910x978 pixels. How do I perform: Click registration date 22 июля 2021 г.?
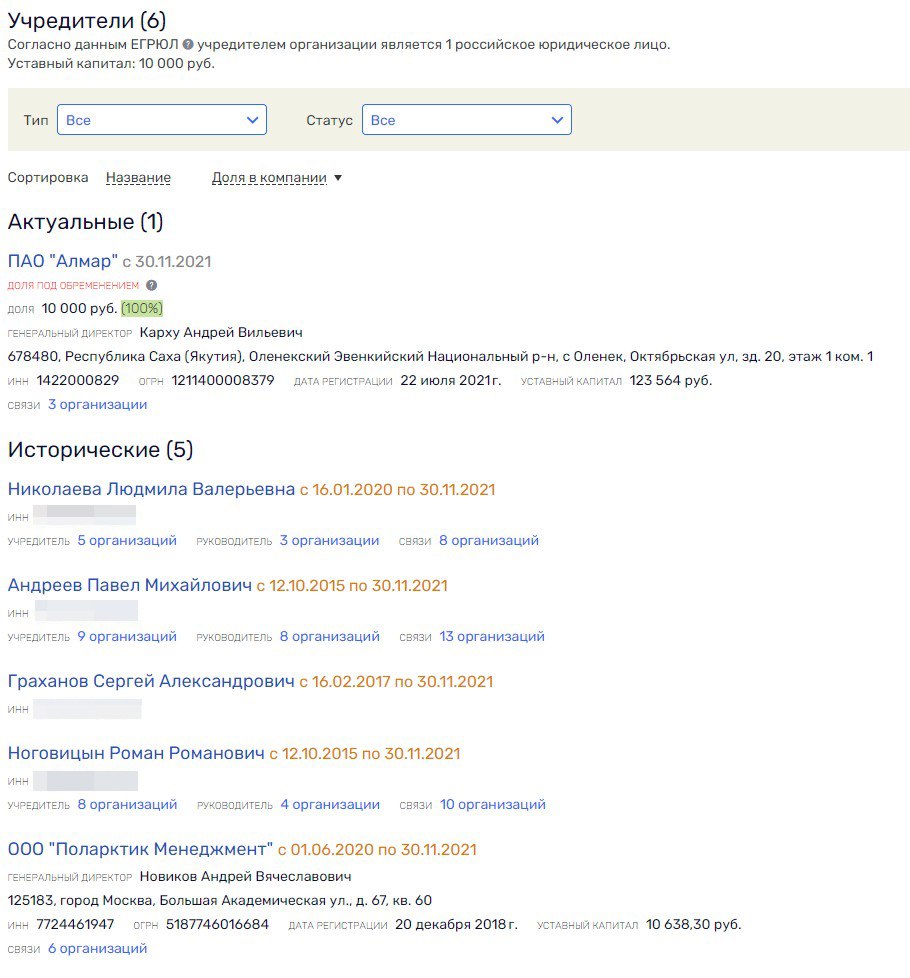[450, 380]
